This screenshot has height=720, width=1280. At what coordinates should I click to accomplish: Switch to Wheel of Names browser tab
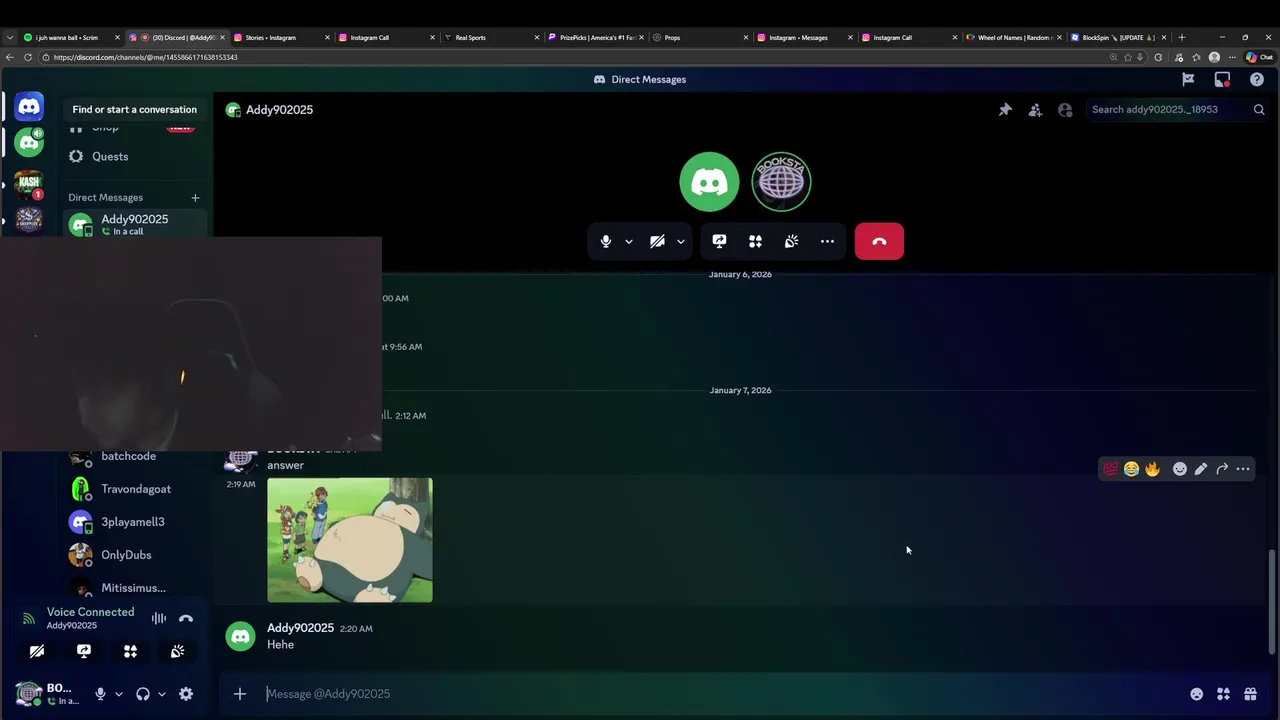click(x=1013, y=37)
